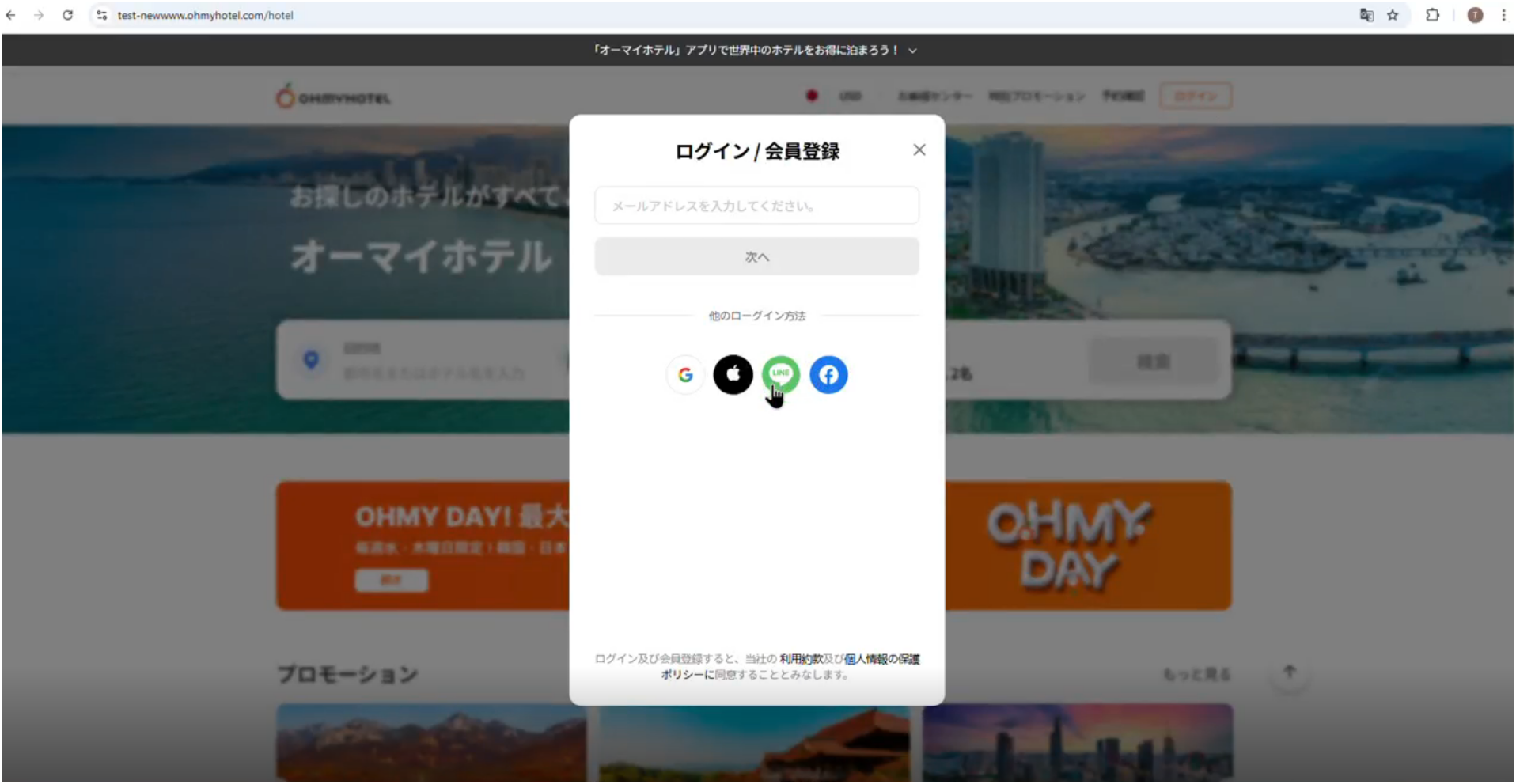Close the login / registration dialog
This screenshot has width=1516, height=784.
click(x=919, y=150)
